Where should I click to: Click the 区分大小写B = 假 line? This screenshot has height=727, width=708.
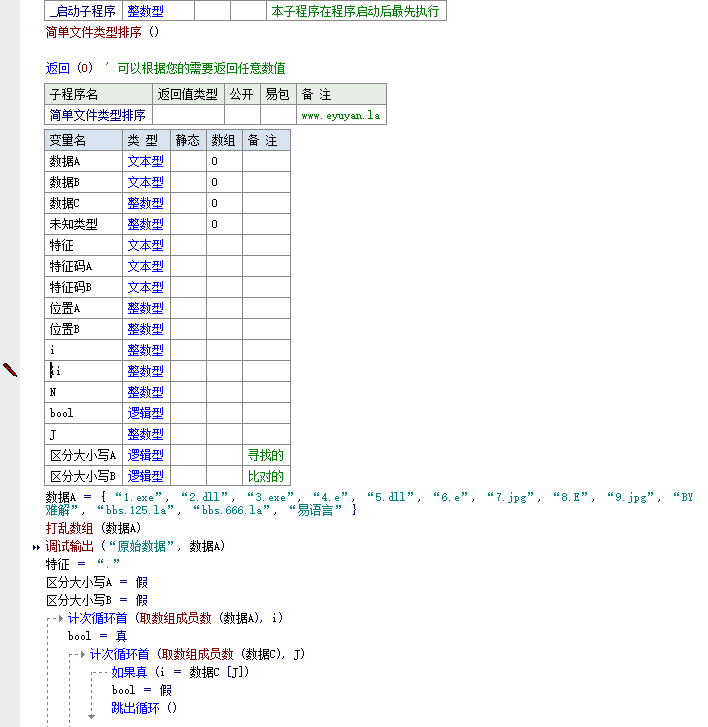pos(96,600)
